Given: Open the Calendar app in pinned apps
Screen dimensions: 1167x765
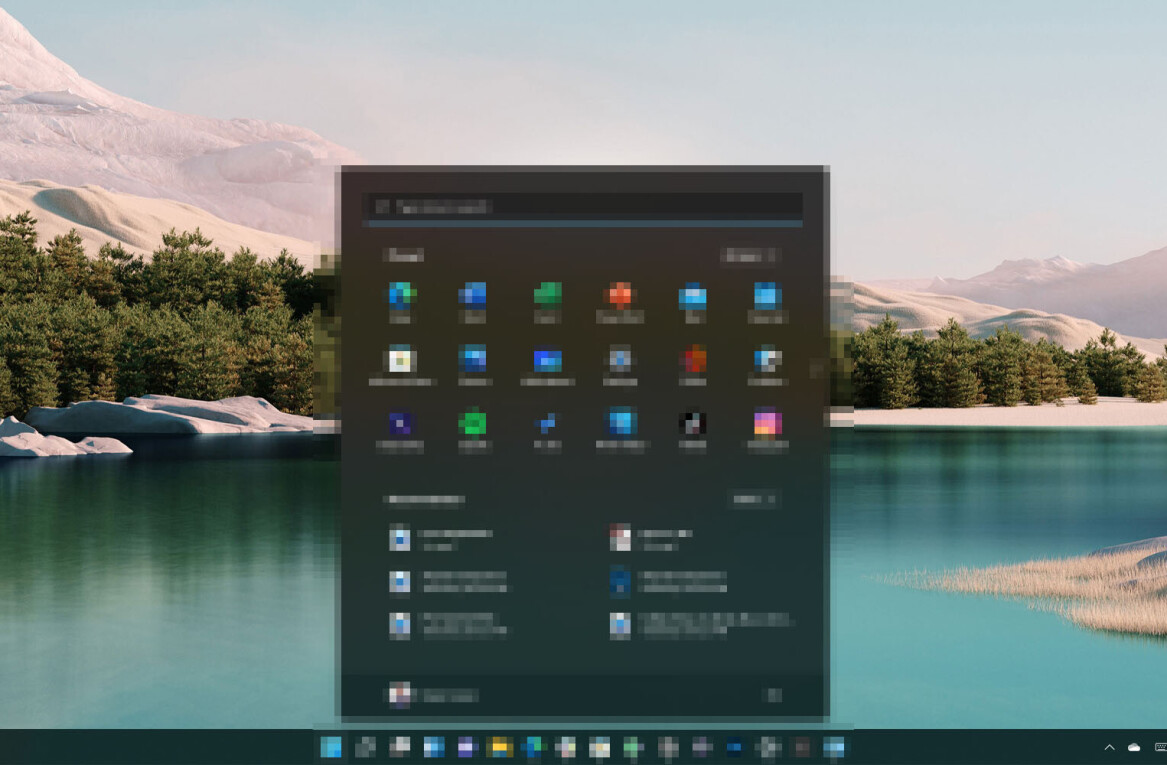Looking at the screenshot, I should coord(767,296).
